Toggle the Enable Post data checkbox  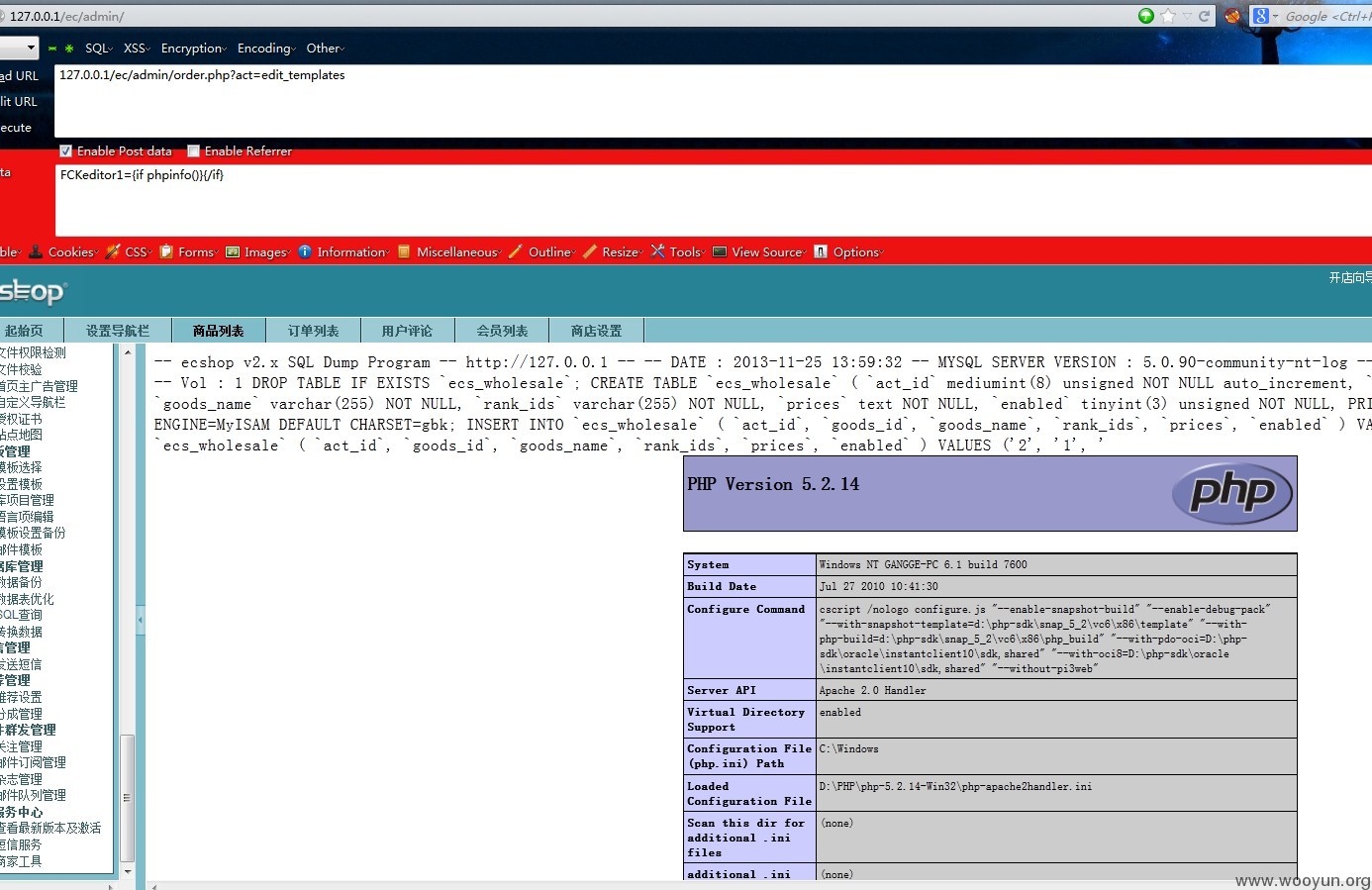(65, 151)
